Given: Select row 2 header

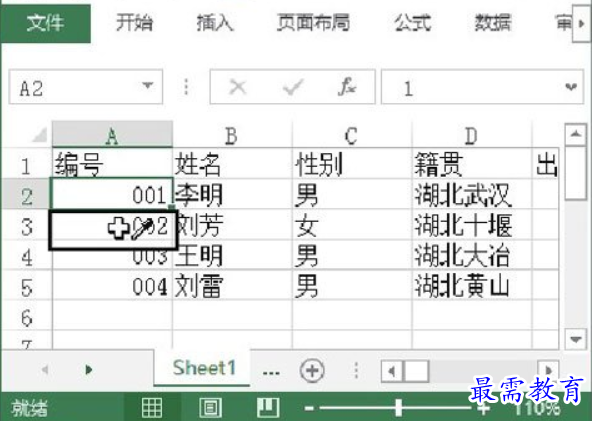Looking at the screenshot, I should (x=26, y=194).
